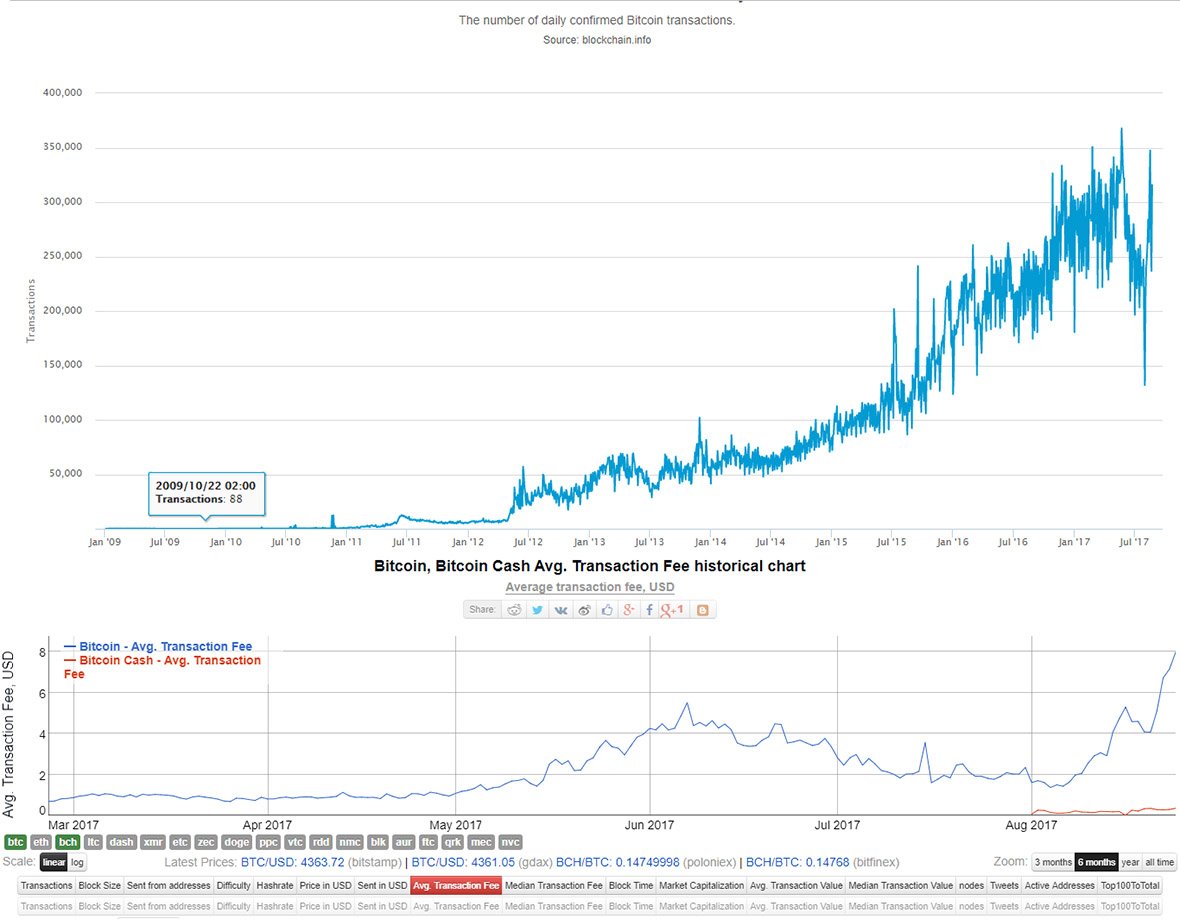Toggle the bch coin tag
This screenshot has height=919, width=1180.
[68, 842]
